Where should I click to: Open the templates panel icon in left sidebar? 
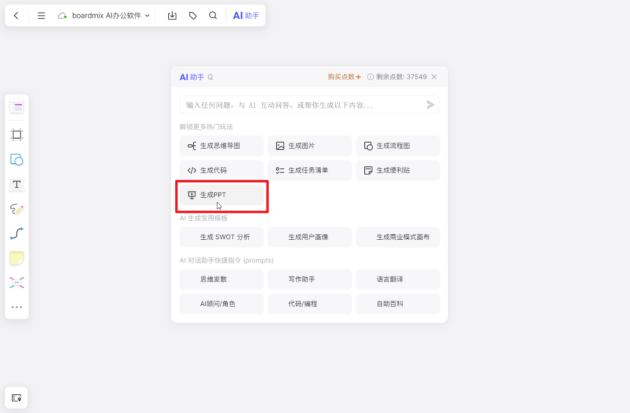[17, 107]
